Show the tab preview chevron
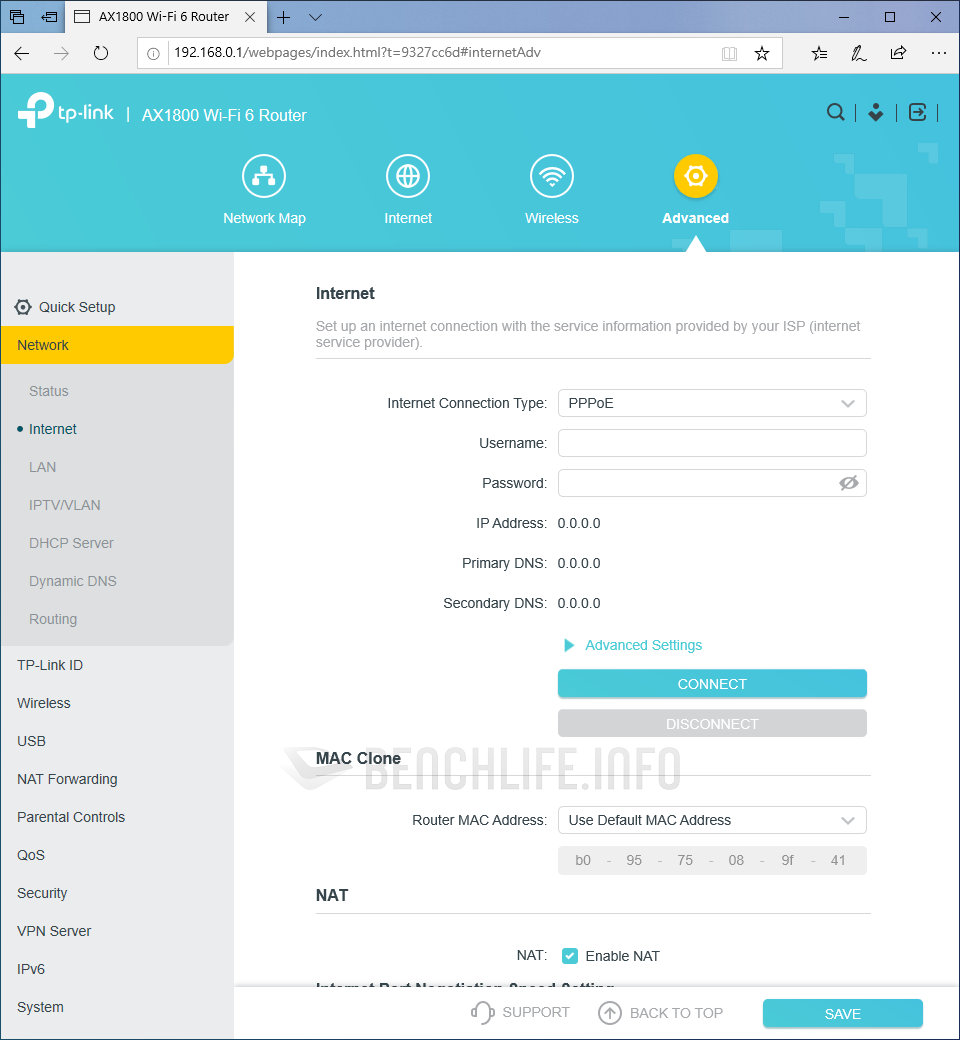960x1040 pixels. tap(316, 17)
